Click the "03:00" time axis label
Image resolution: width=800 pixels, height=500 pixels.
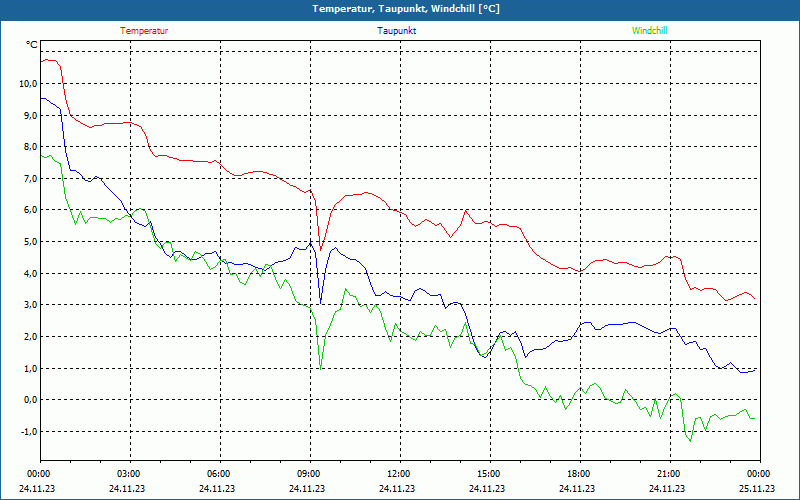(130, 474)
